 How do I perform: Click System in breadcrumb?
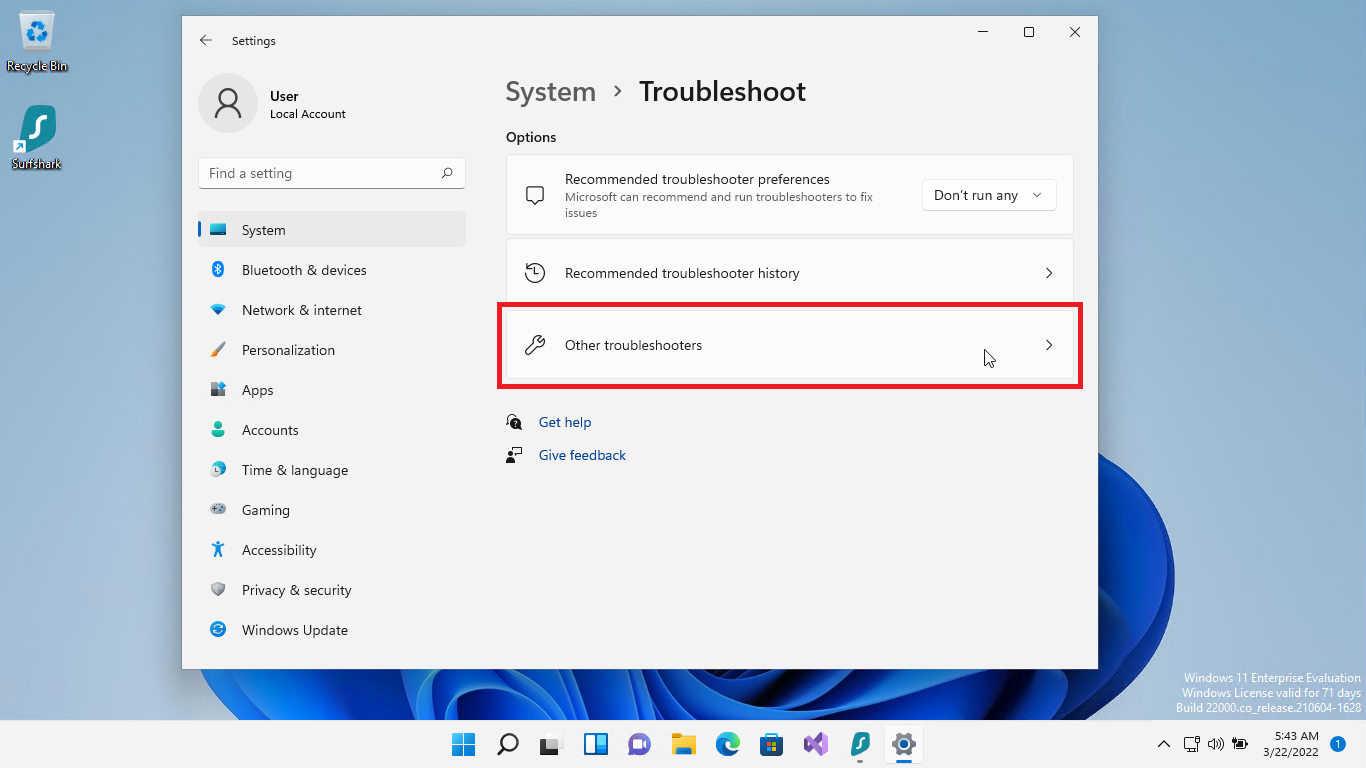click(x=550, y=91)
